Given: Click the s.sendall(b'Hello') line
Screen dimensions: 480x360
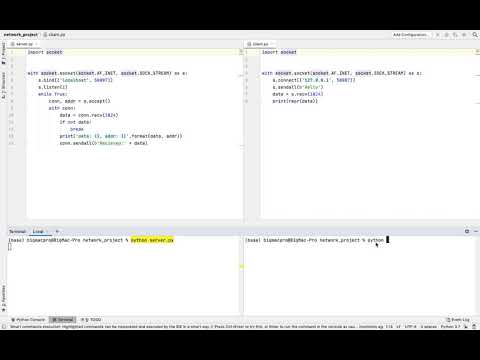Looking at the screenshot, I should point(298,87).
